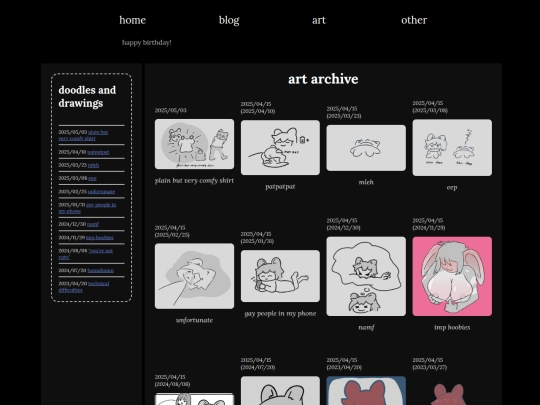Image resolution: width=540 pixels, height=405 pixels.
Task: Open the unfortunate drawing thumbnail
Action: [194, 276]
